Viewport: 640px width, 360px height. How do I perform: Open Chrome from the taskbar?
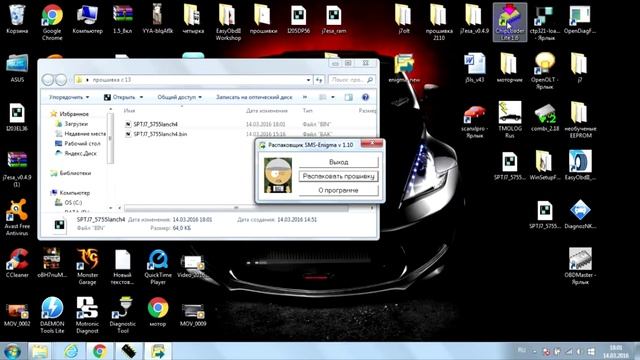pos(100,351)
